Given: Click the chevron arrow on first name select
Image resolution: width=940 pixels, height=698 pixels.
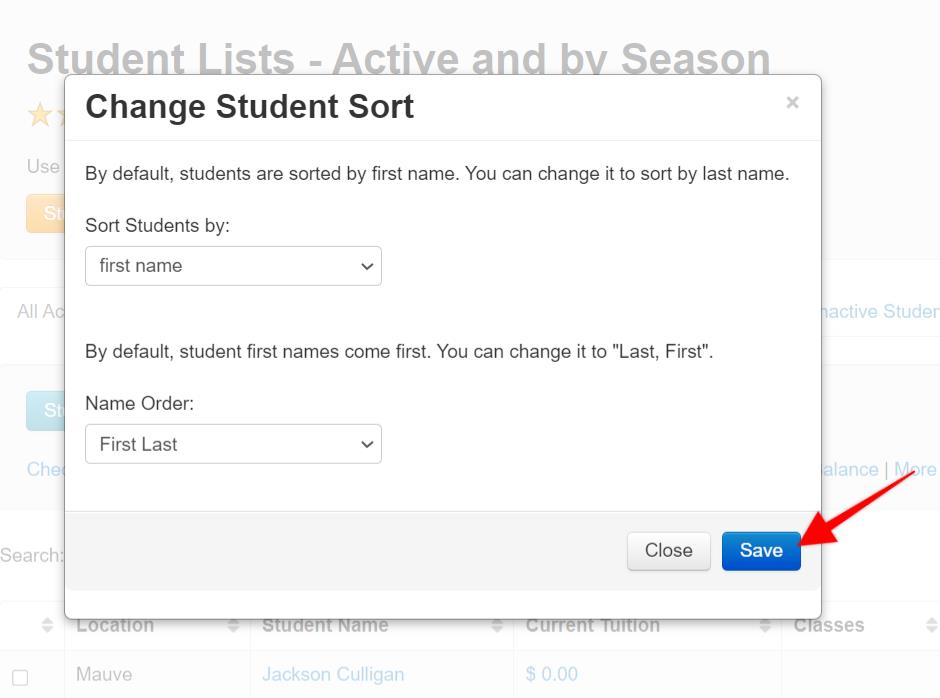Looking at the screenshot, I should (x=367, y=266).
